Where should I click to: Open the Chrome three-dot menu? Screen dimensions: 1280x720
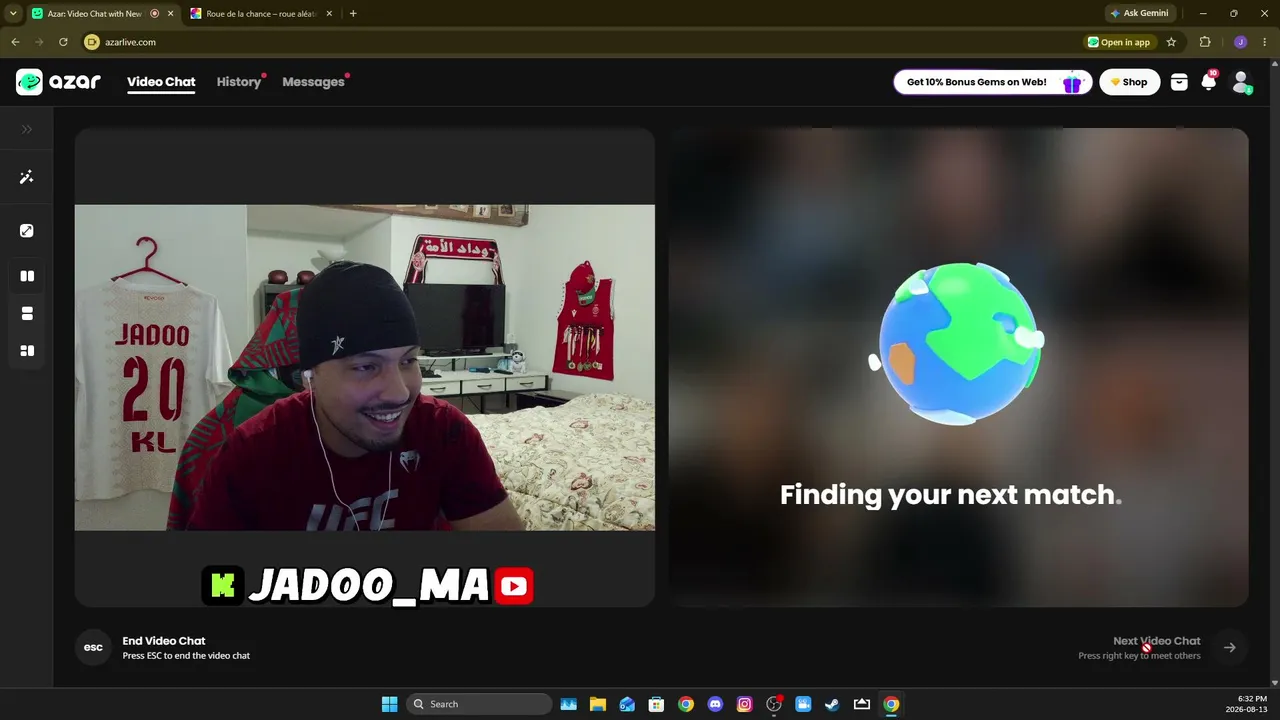click(1265, 42)
